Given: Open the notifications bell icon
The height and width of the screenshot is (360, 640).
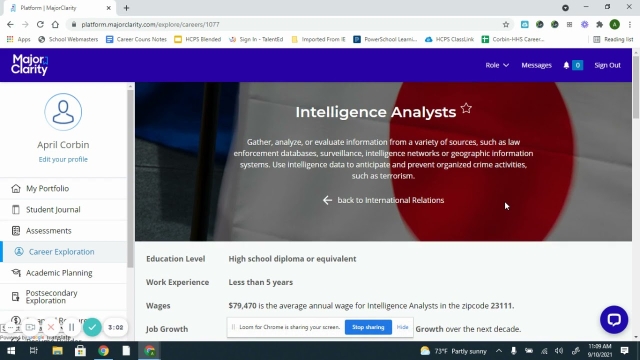Looking at the screenshot, I should coord(566,65).
